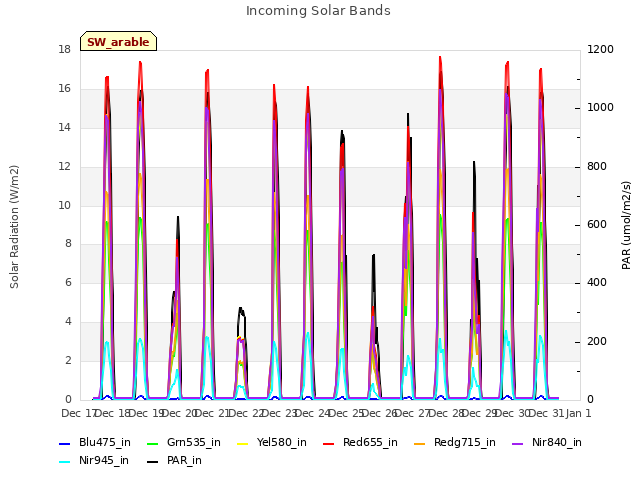
Task: Click the 200 value on right axis
Action: pyautogui.click(x=597, y=341)
